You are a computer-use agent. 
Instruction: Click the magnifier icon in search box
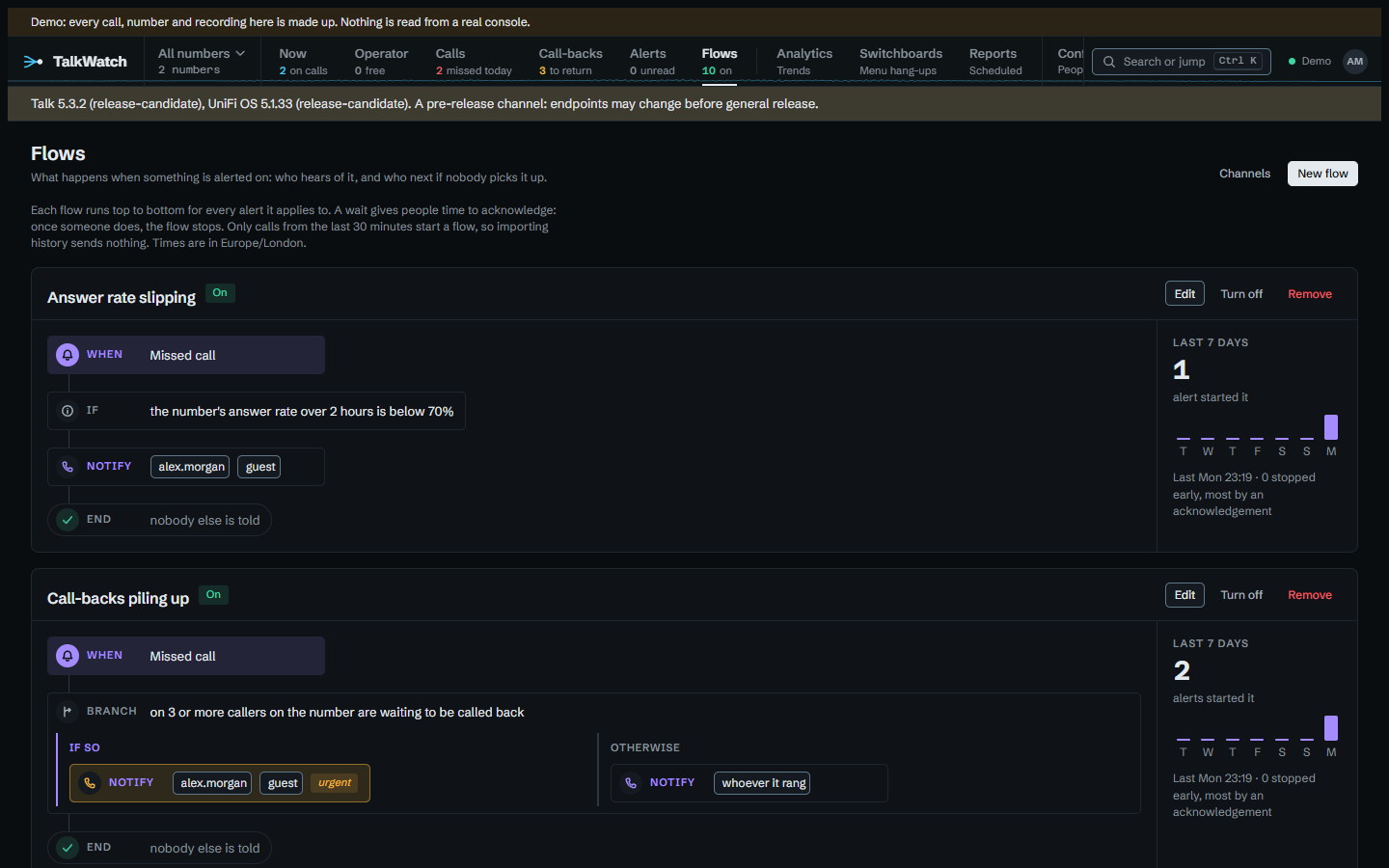pos(1109,62)
